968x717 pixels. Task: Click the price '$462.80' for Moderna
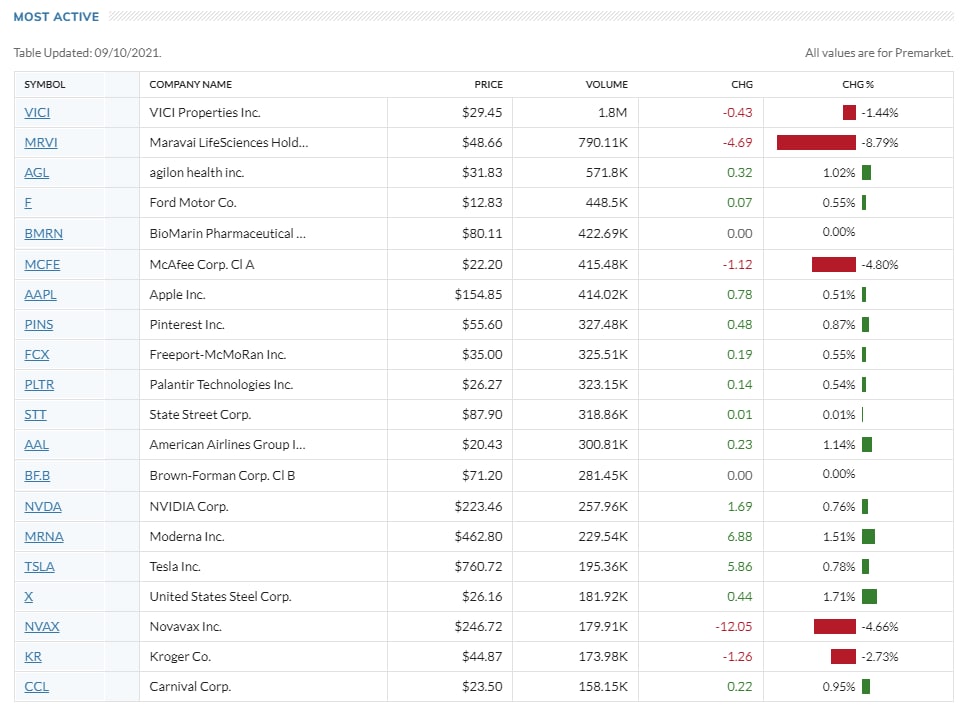(x=478, y=537)
